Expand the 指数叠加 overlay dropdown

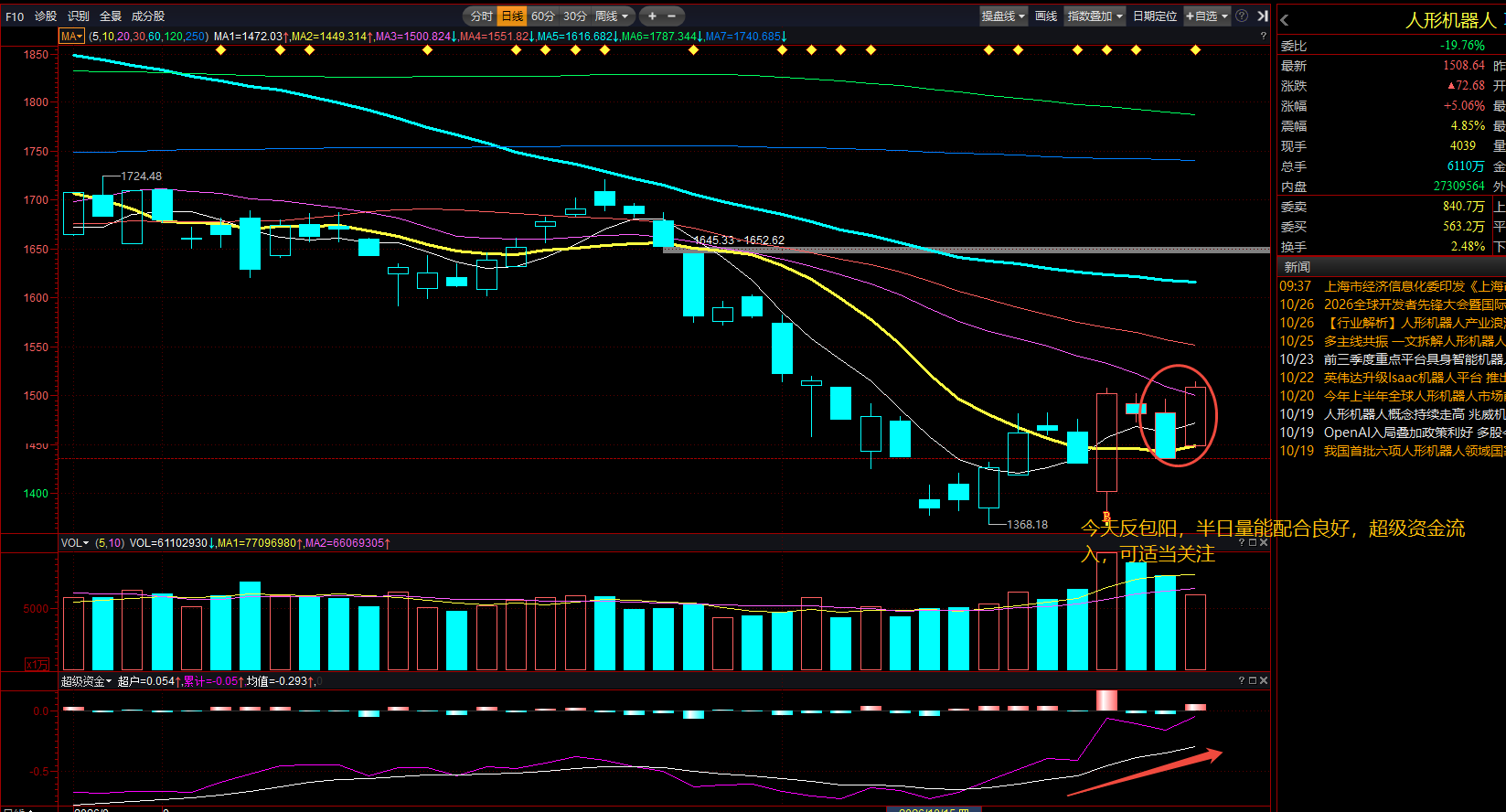(1095, 16)
